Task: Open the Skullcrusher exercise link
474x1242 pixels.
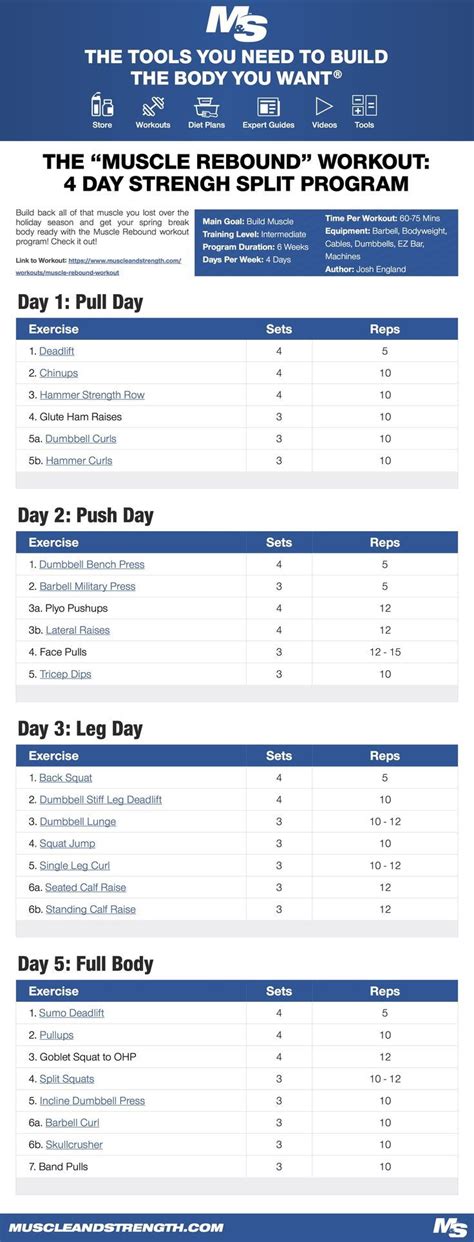Action: [74, 1145]
